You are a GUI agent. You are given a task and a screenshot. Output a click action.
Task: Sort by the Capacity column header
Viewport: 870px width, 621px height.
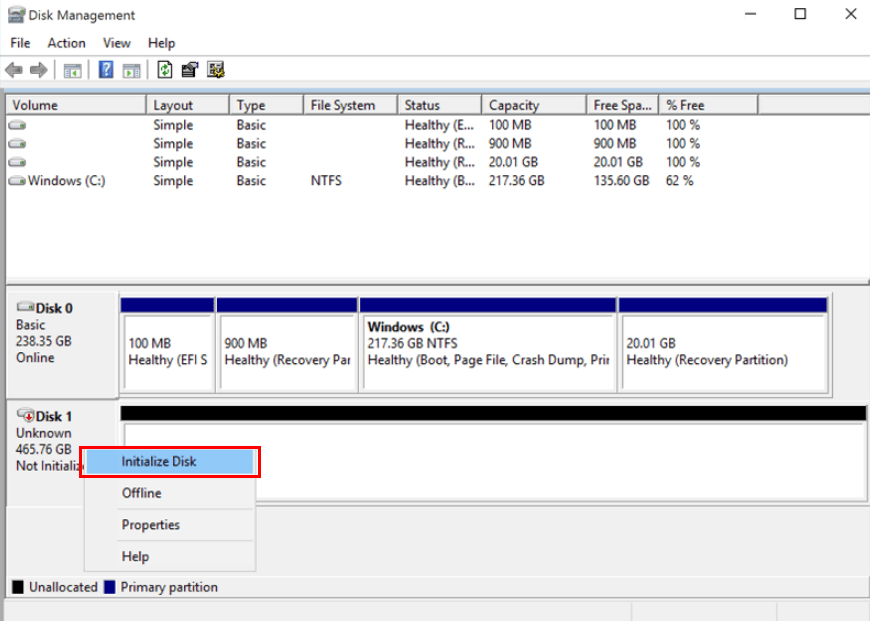point(534,105)
